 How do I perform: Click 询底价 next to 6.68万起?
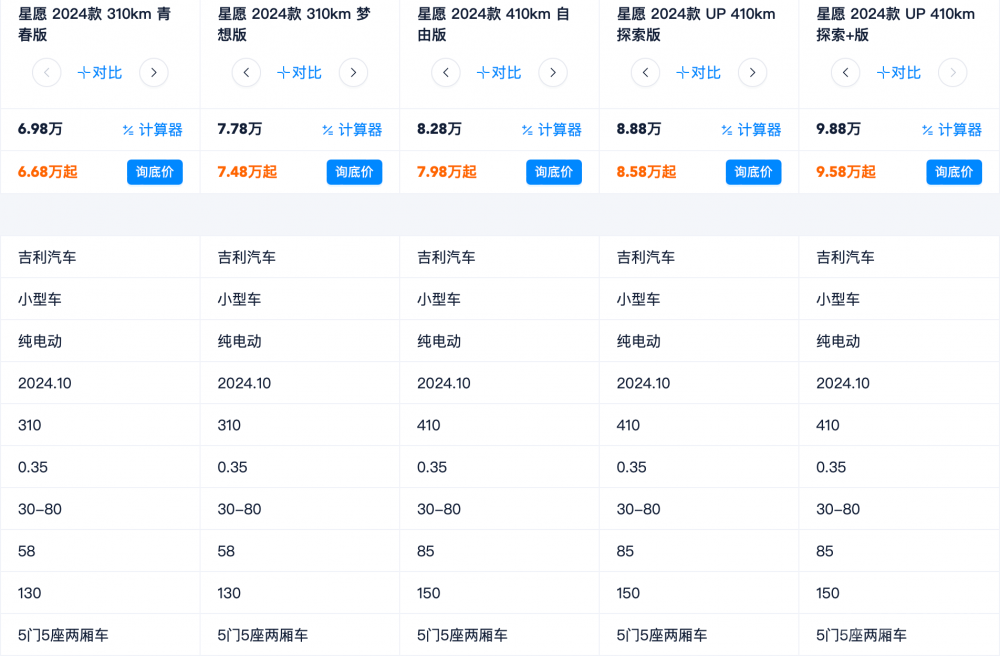155,172
